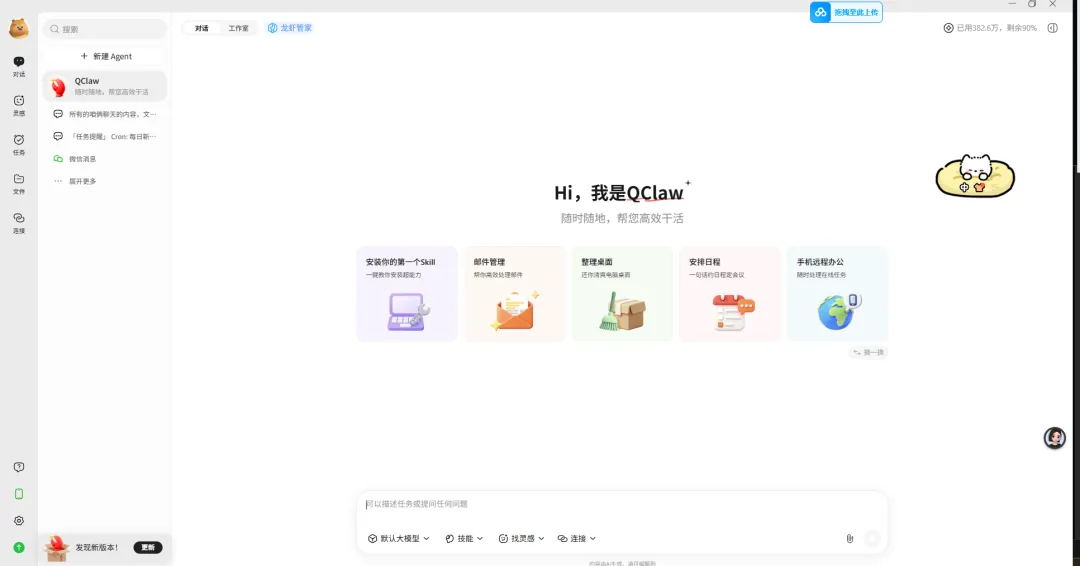
Task: Minimize the QClaw window
Action: pyautogui.click(x=1012, y=4)
